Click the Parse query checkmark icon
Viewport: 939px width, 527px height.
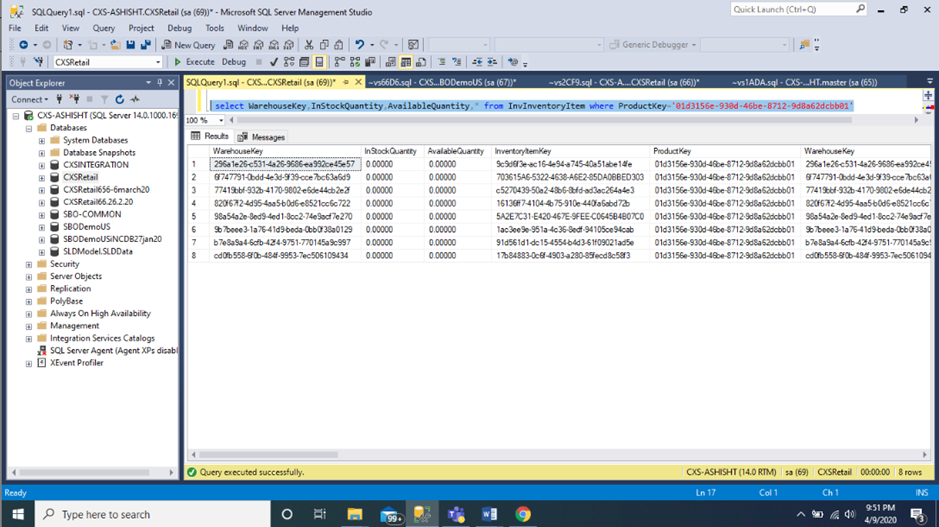point(274,62)
